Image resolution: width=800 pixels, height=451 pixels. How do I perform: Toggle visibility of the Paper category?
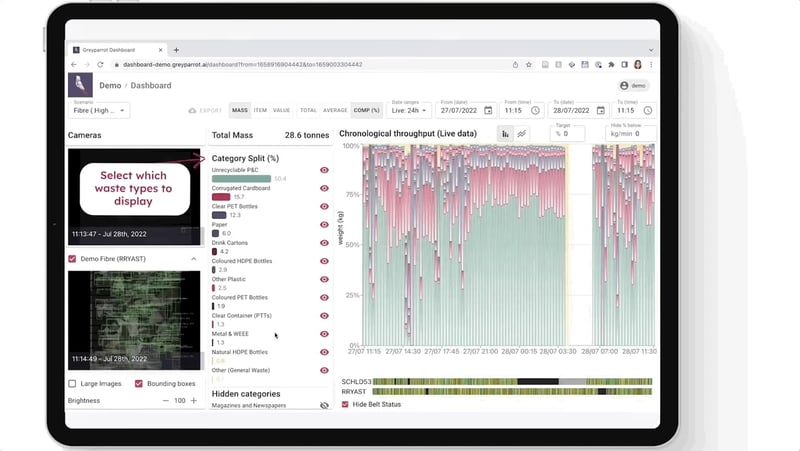[x=324, y=224]
